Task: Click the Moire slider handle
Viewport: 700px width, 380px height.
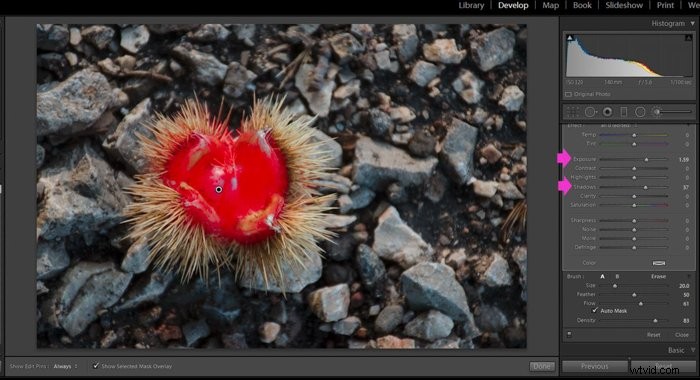Action: click(634, 238)
